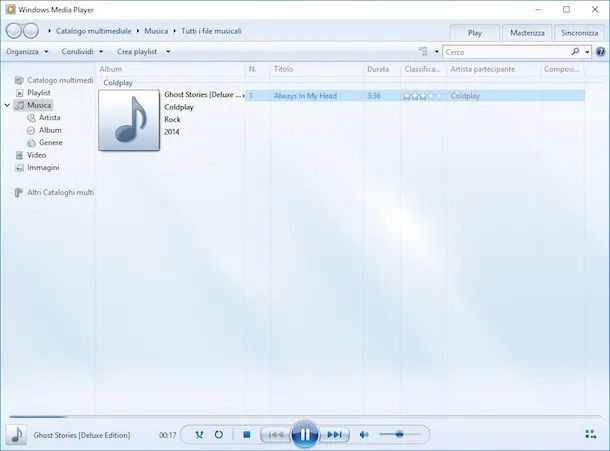Image resolution: width=610 pixels, height=451 pixels.
Task: Select Album under Musica in sidebar
Action: coord(44,130)
